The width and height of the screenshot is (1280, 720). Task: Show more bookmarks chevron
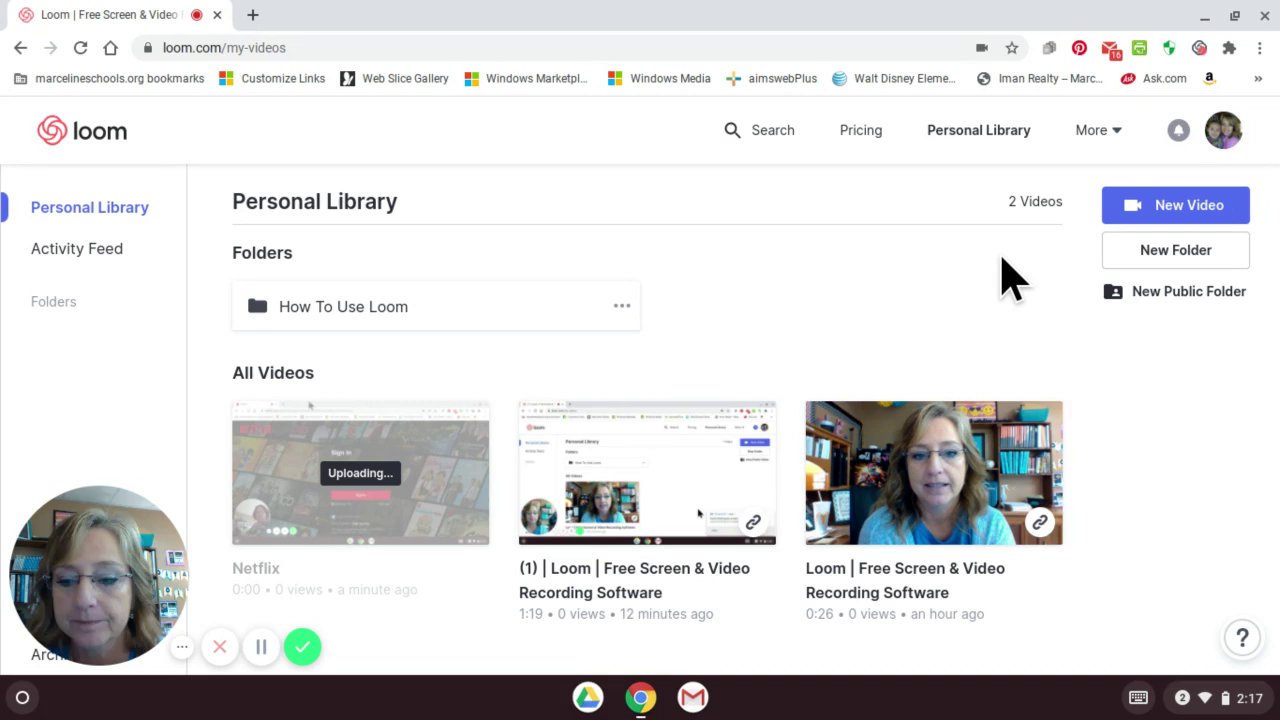pyautogui.click(x=1259, y=78)
